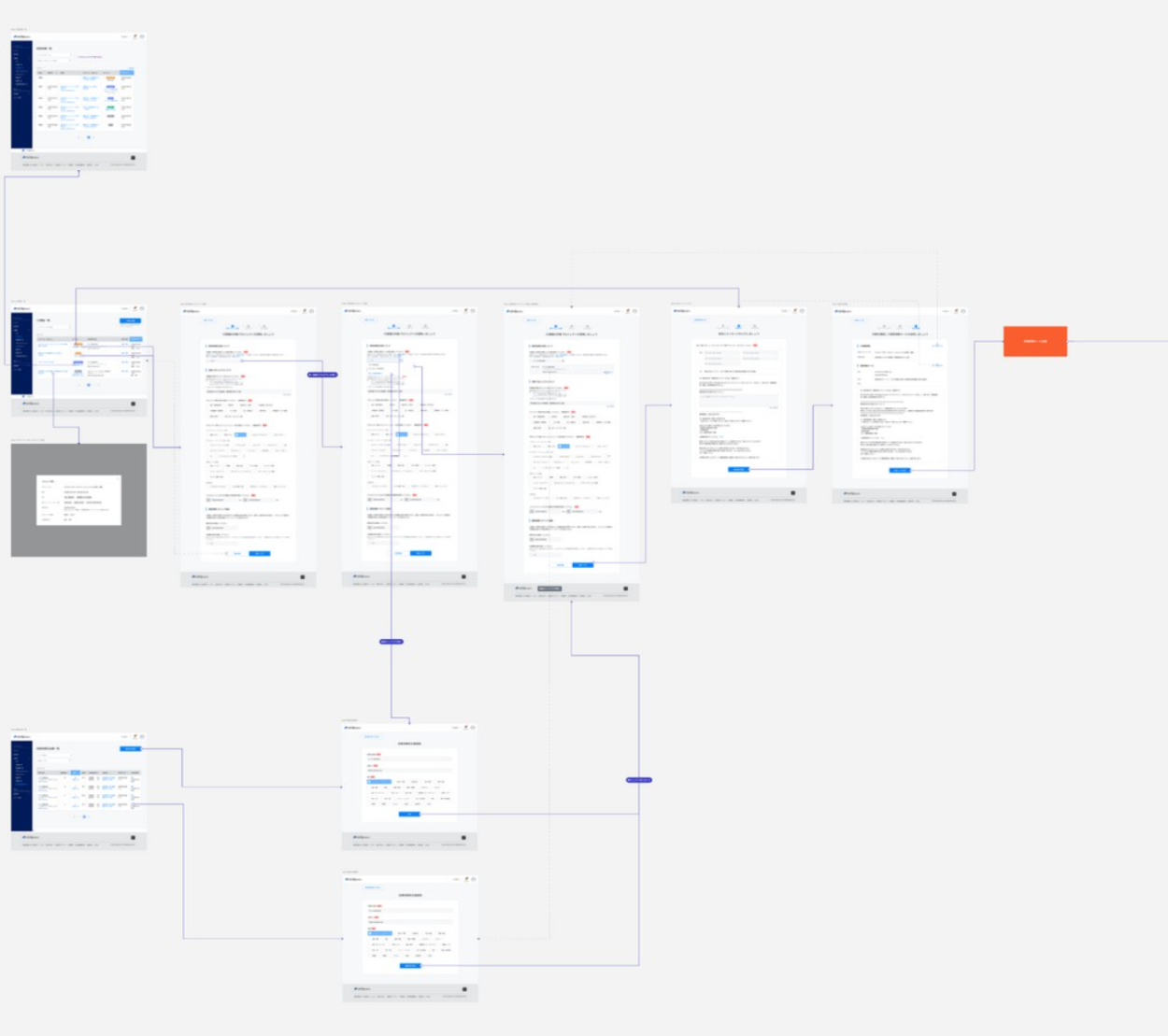1168x1036 pixels.
Task: Click notification flag icon in bottom-left list frame header
Action: (135, 736)
